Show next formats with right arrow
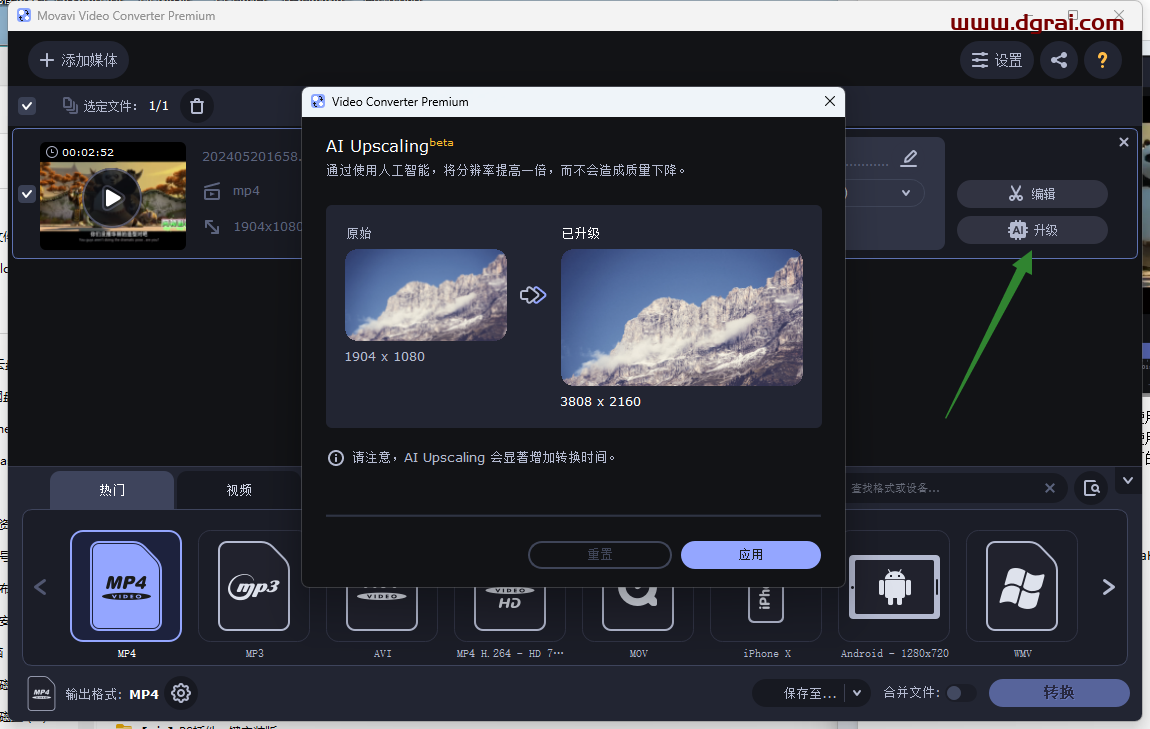1150x729 pixels. pyautogui.click(x=1109, y=587)
